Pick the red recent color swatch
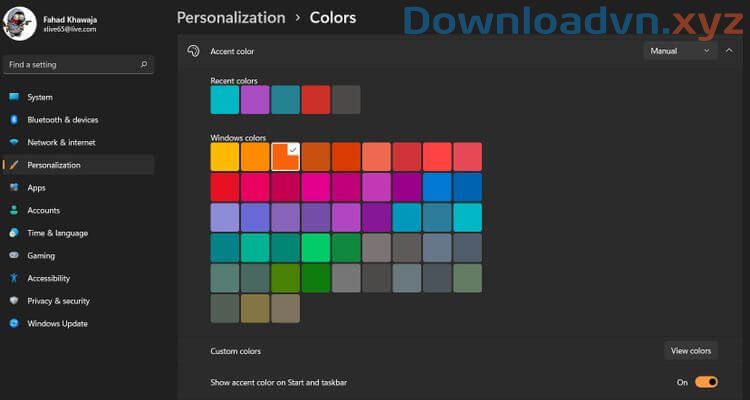The width and height of the screenshot is (750, 400). 316,100
